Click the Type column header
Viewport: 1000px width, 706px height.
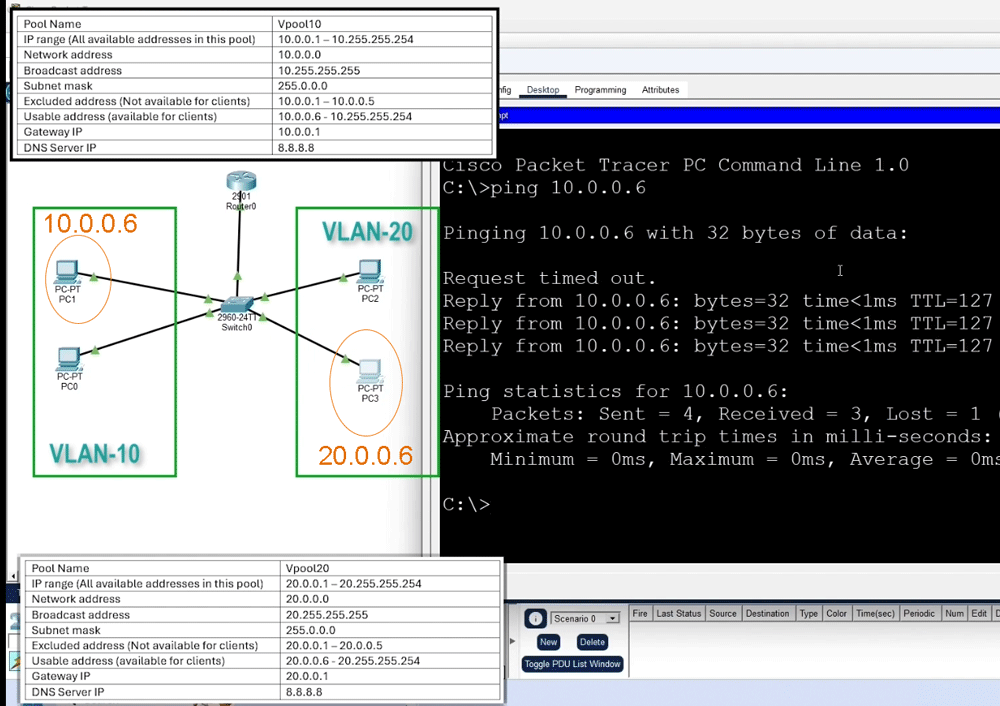click(809, 614)
